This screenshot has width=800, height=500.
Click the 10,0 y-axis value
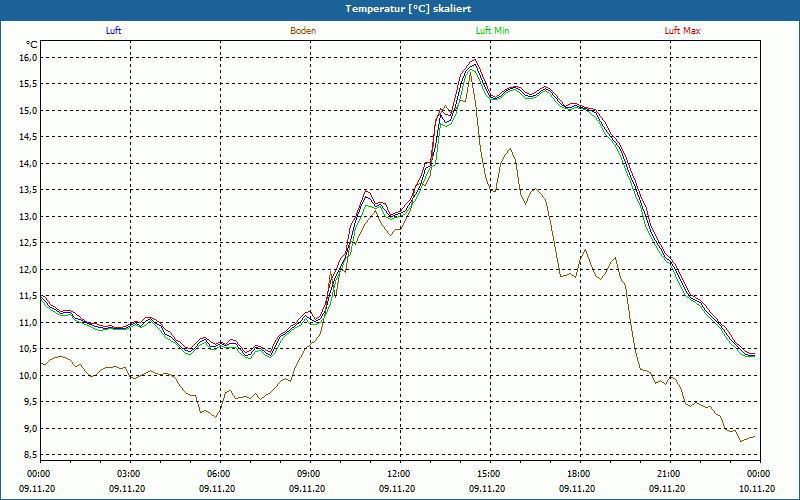[28, 375]
